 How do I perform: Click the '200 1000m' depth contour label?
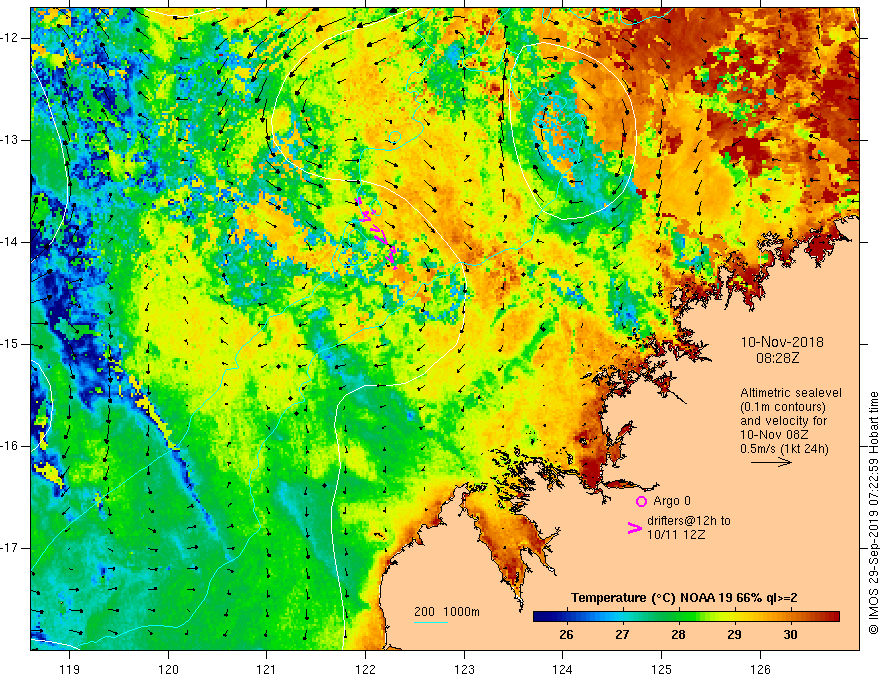[x=447, y=612]
